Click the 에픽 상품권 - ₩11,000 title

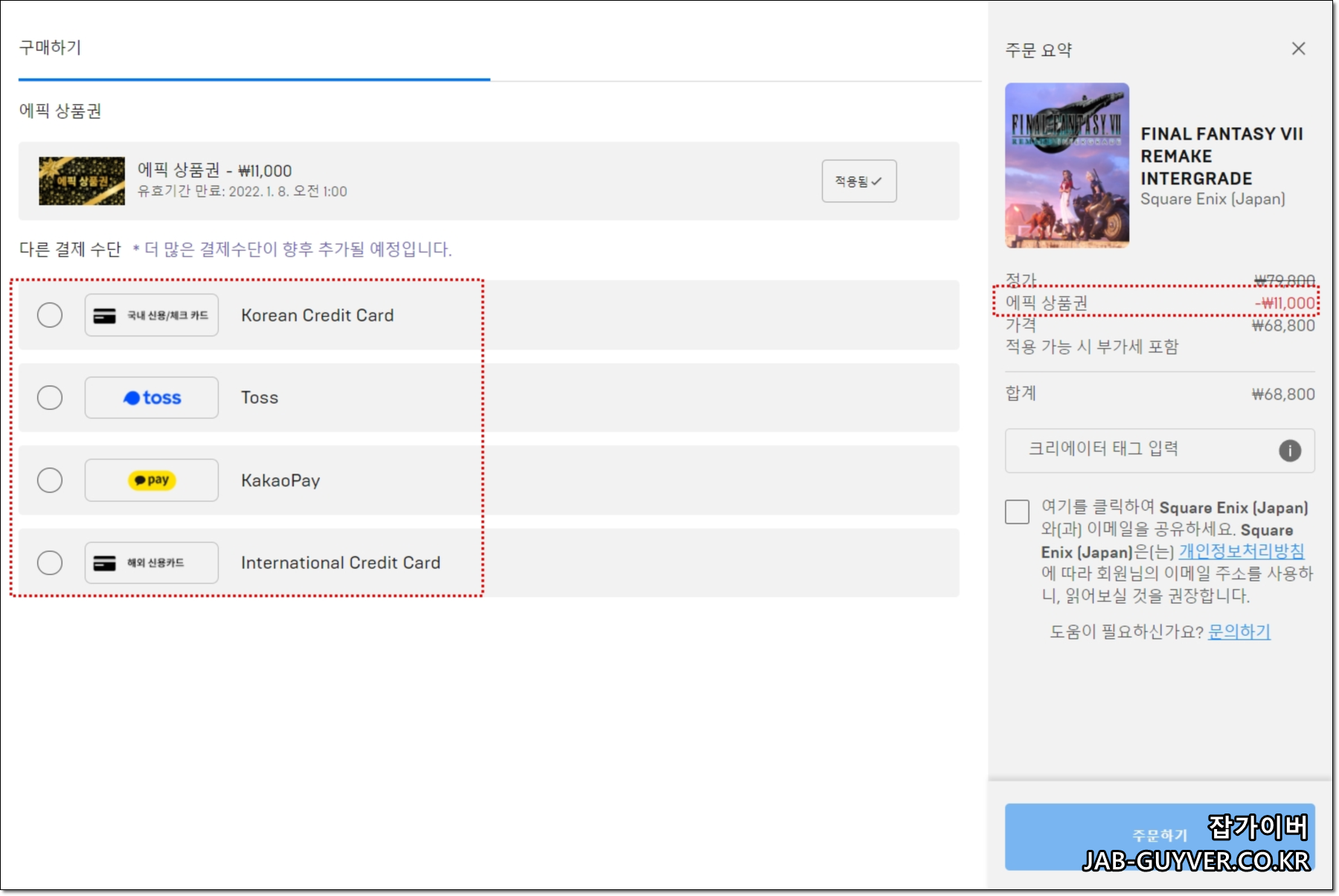point(214,170)
